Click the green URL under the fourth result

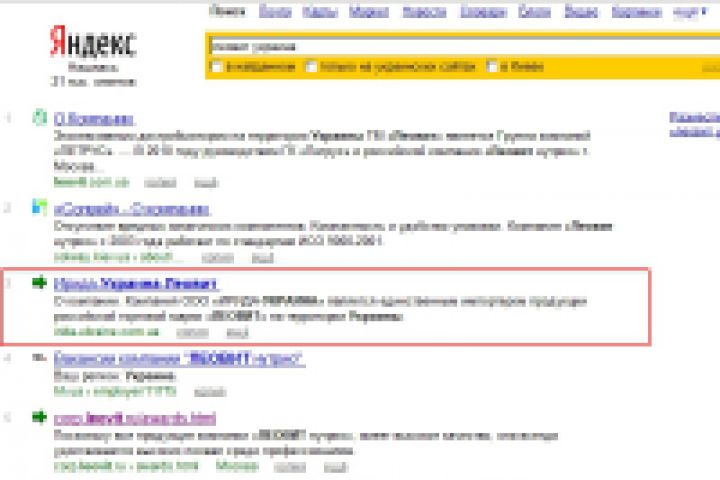(115, 391)
